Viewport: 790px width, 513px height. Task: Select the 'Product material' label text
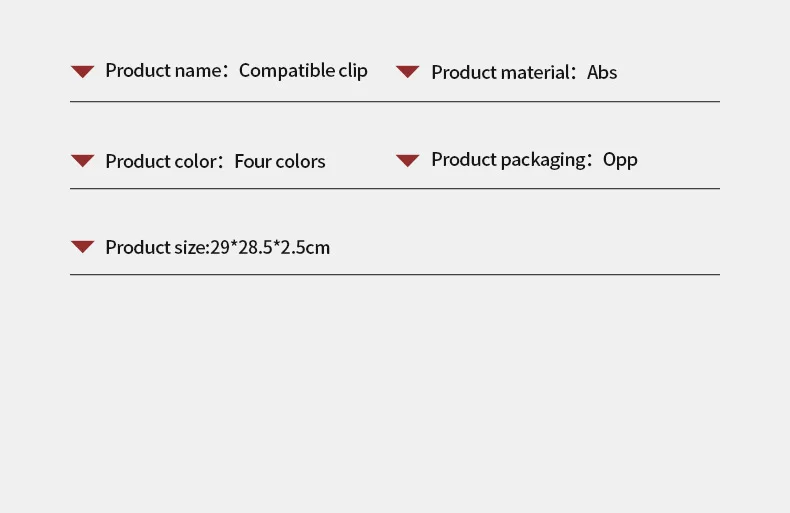501,73
